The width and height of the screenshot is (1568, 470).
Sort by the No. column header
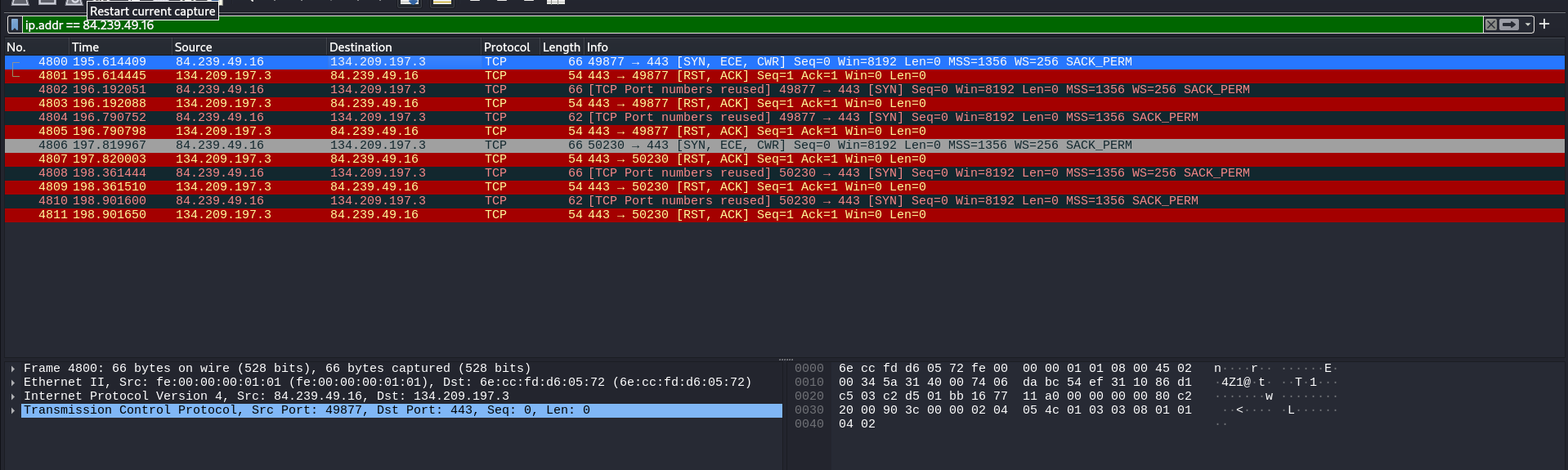(x=16, y=47)
